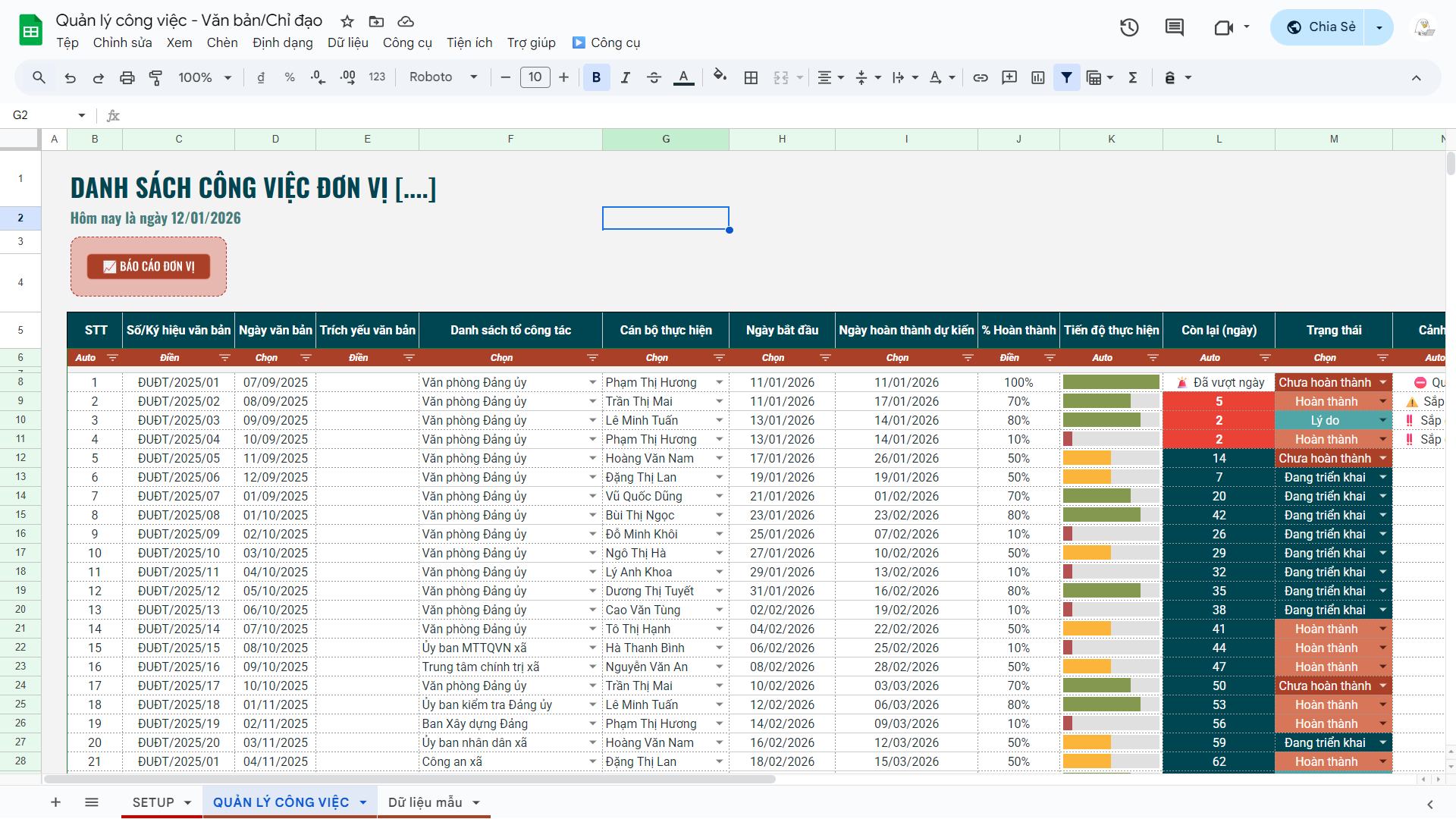The image size is (1456, 819).
Task: Click the Chia Sẻ share button
Action: (x=1319, y=27)
